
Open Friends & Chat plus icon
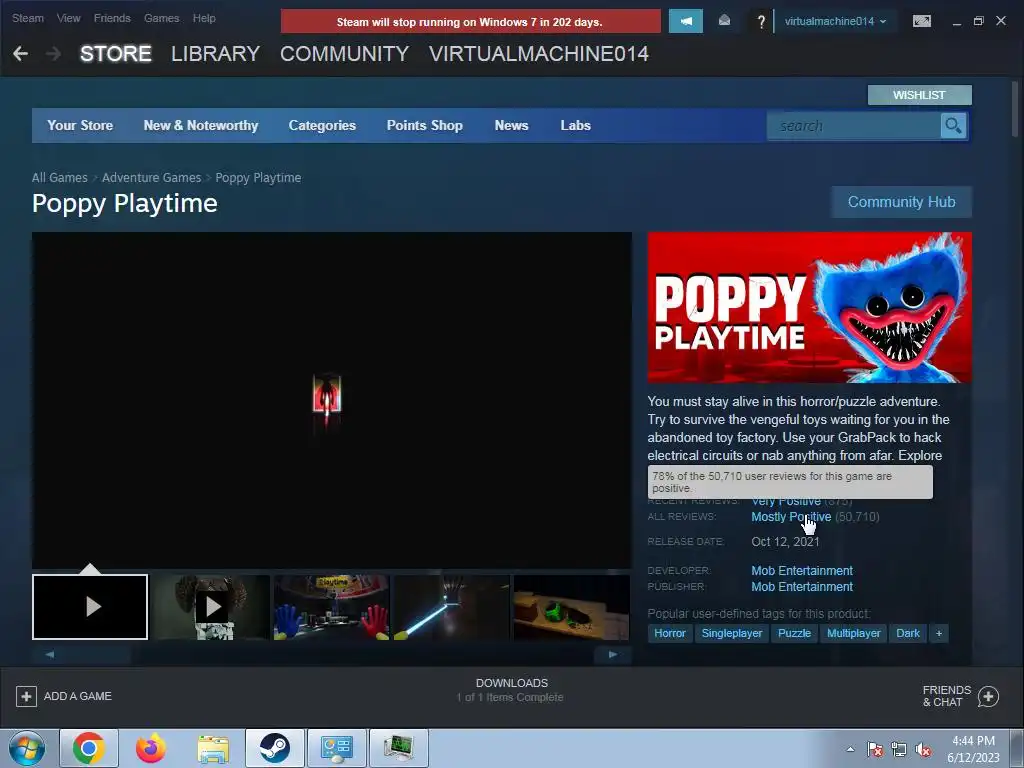coord(988,696)
